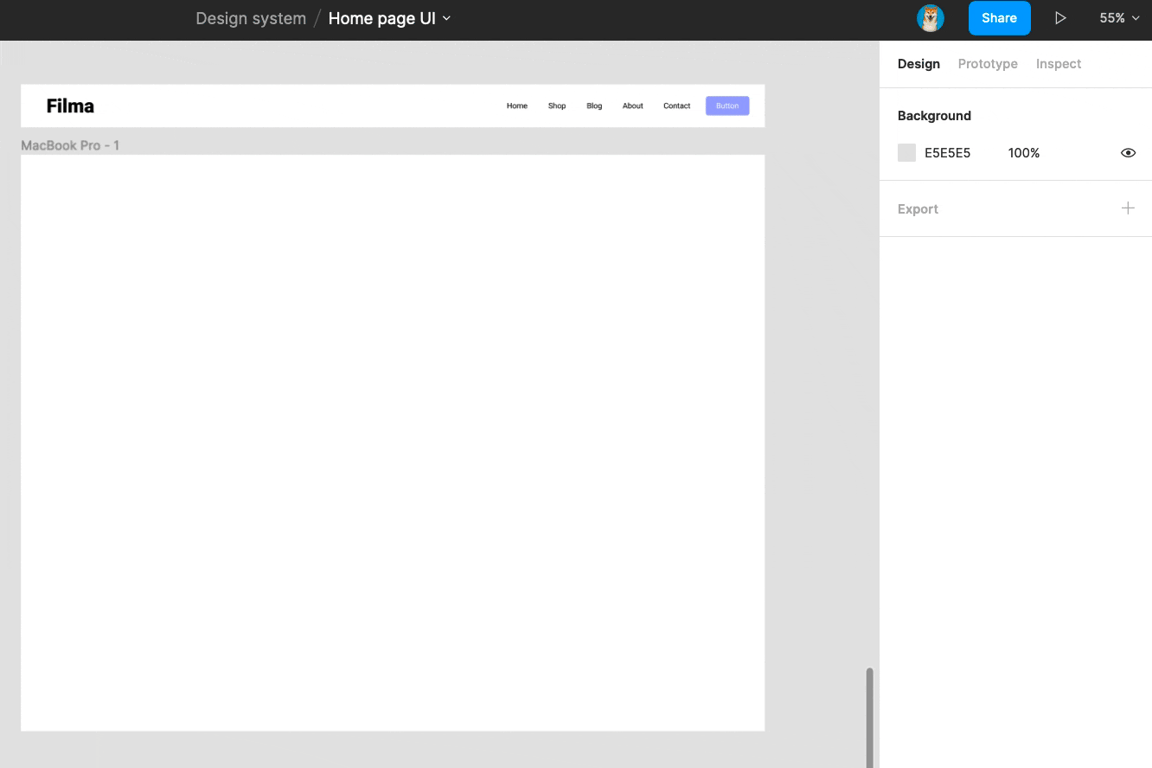Viewport: 1152px width, 768px height.
Task: Open the 55% zoom dropdown
Action: [x=1119, y=18]
